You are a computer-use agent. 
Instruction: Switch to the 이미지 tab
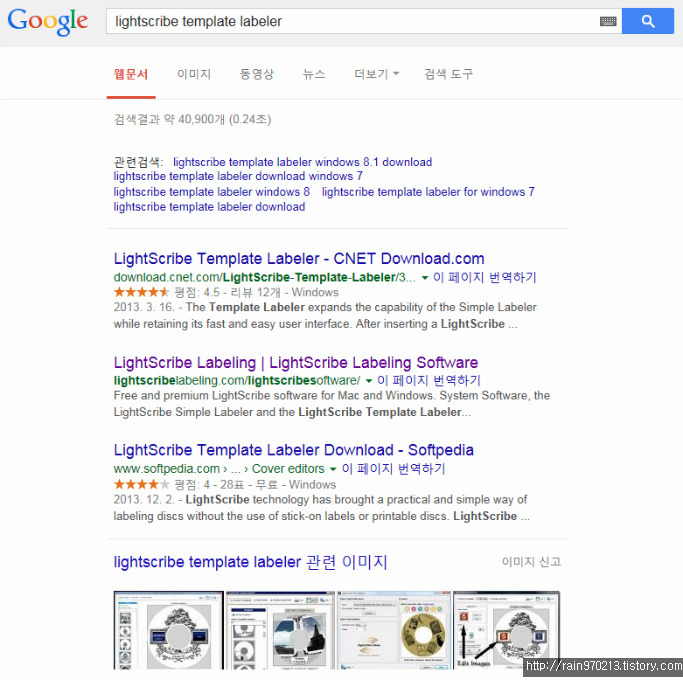tap(194, 74)
